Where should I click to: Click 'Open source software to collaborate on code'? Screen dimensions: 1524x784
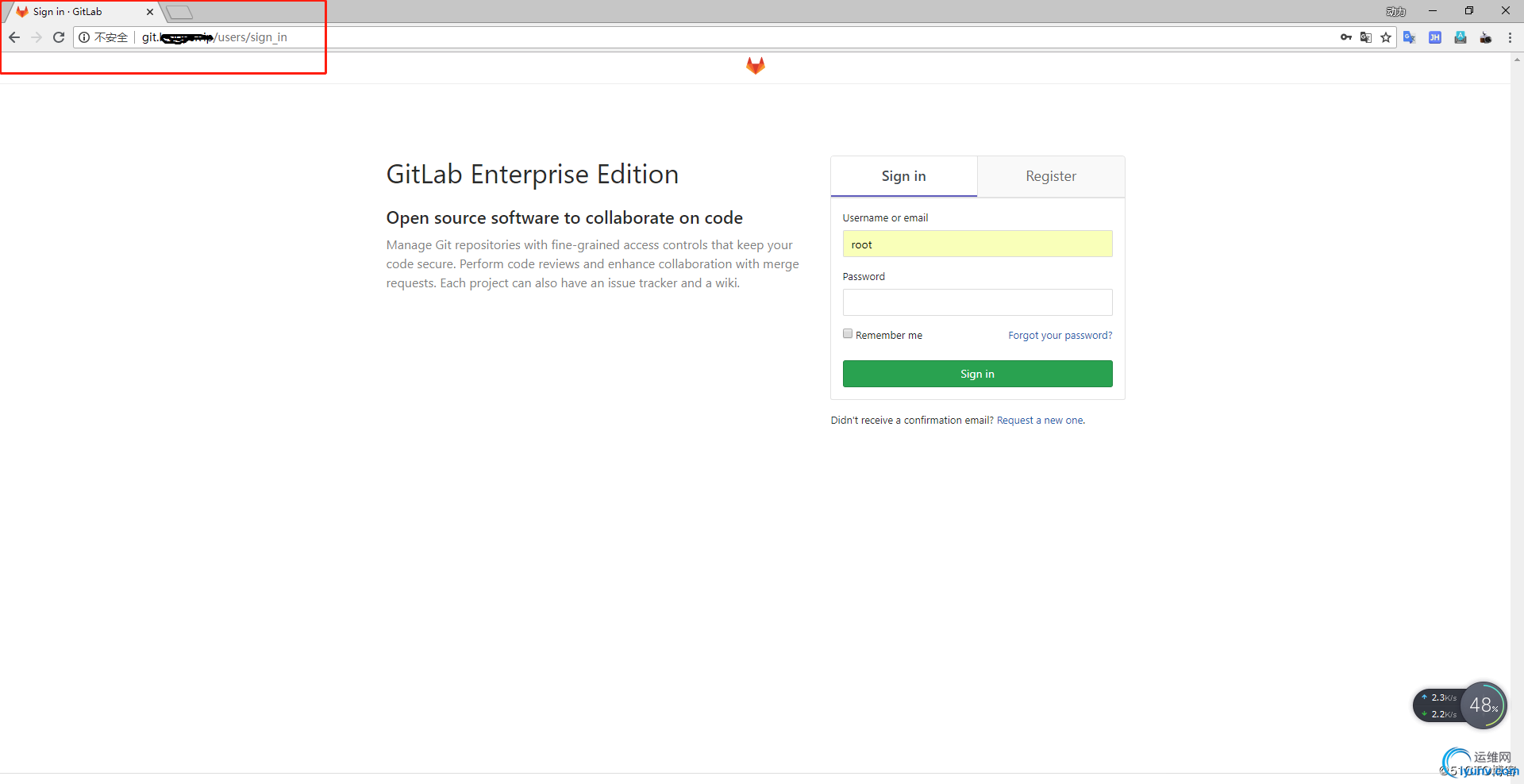(564, 218)
